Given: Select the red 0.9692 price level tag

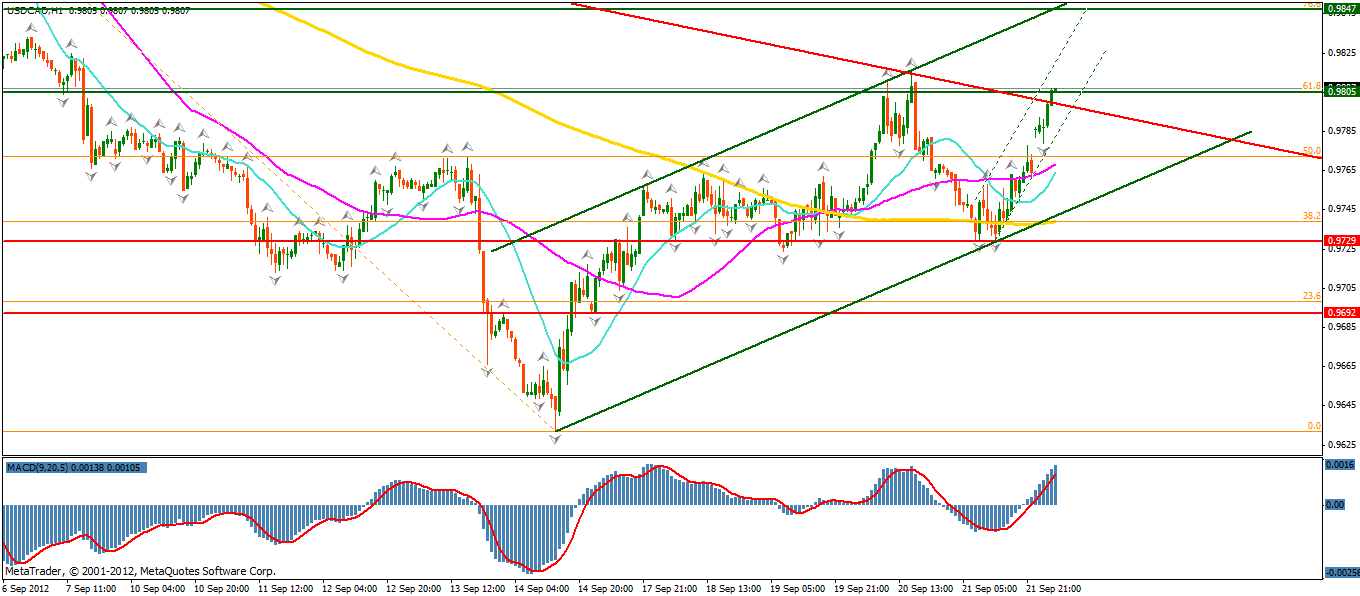Looking at the screenshot, I should pyautogui.click(x=1340, y=312).
